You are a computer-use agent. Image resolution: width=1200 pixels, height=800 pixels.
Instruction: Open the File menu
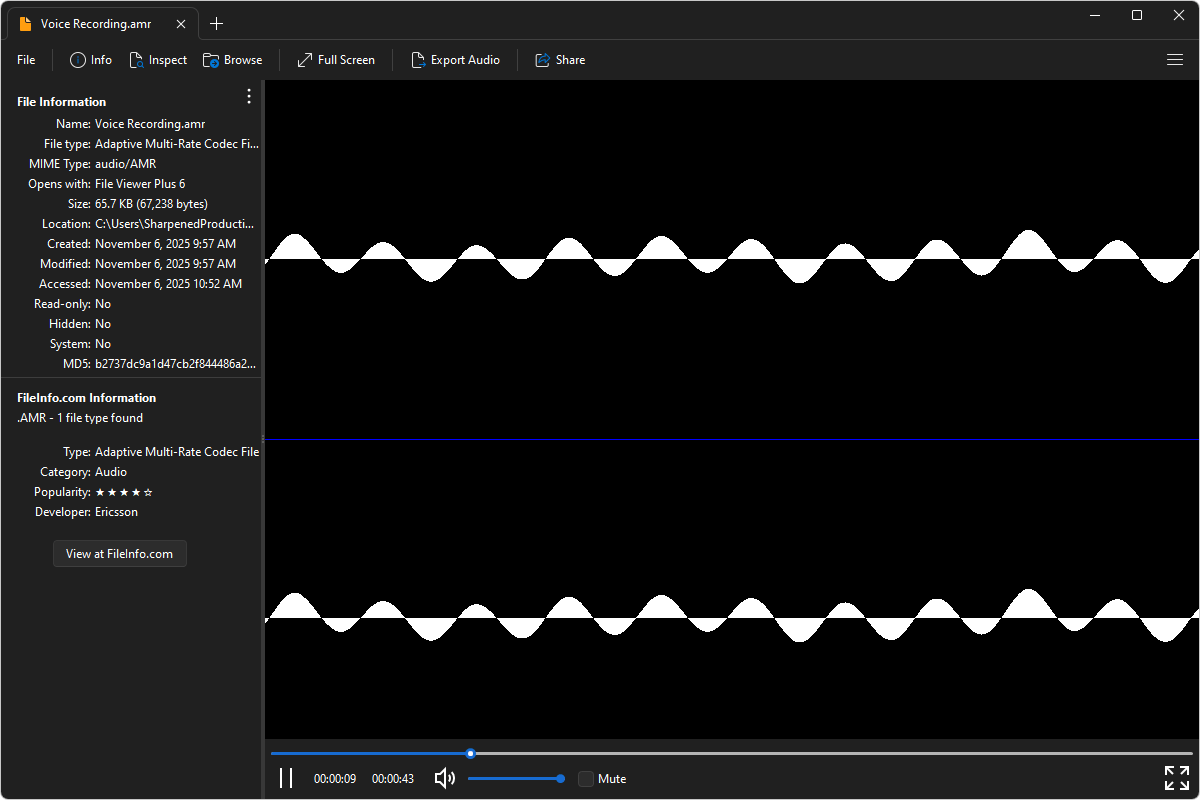tap(25, 60)
